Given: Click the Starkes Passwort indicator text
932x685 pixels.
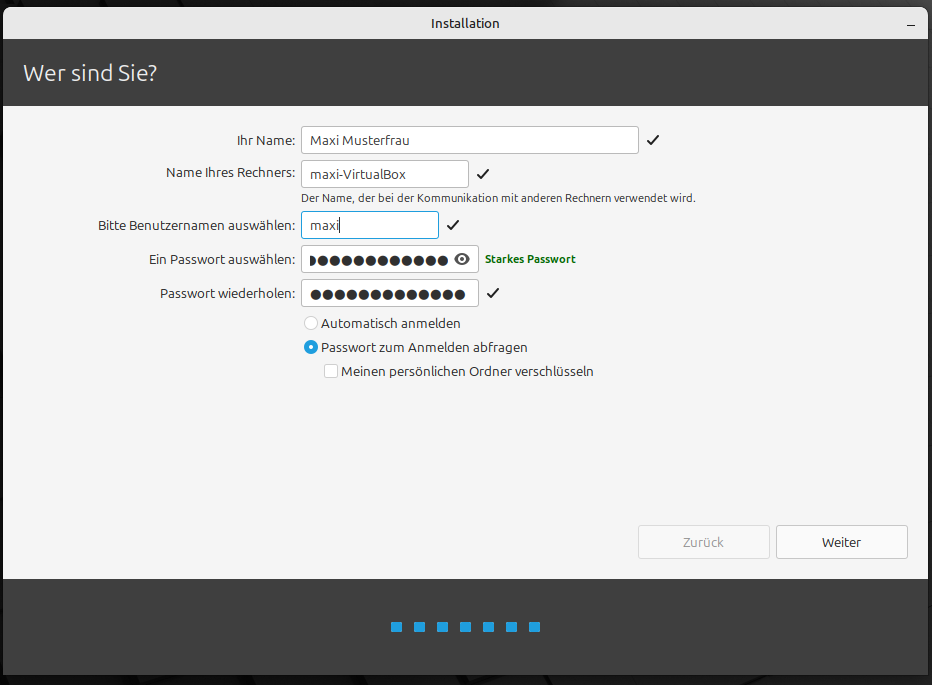Looking at the screenshot, I should pos(530,259).
